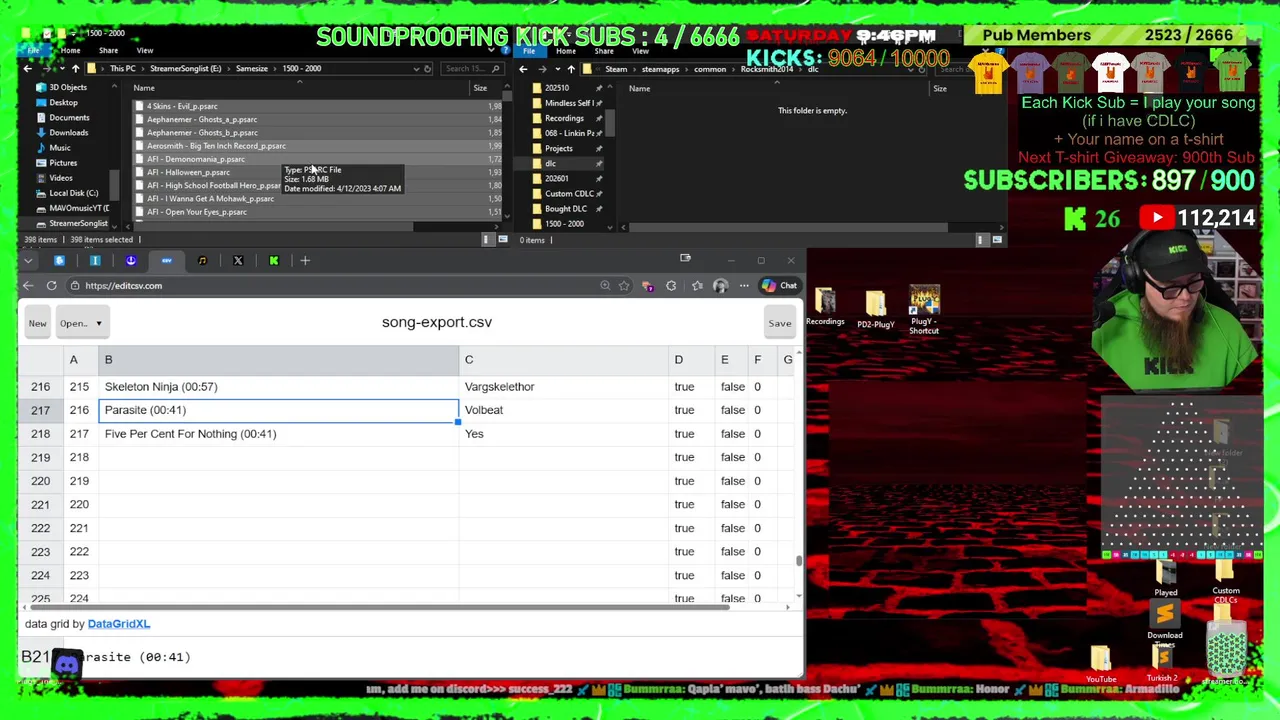
Task: Switch to the music note browser tab
Action: coord(202,261)
